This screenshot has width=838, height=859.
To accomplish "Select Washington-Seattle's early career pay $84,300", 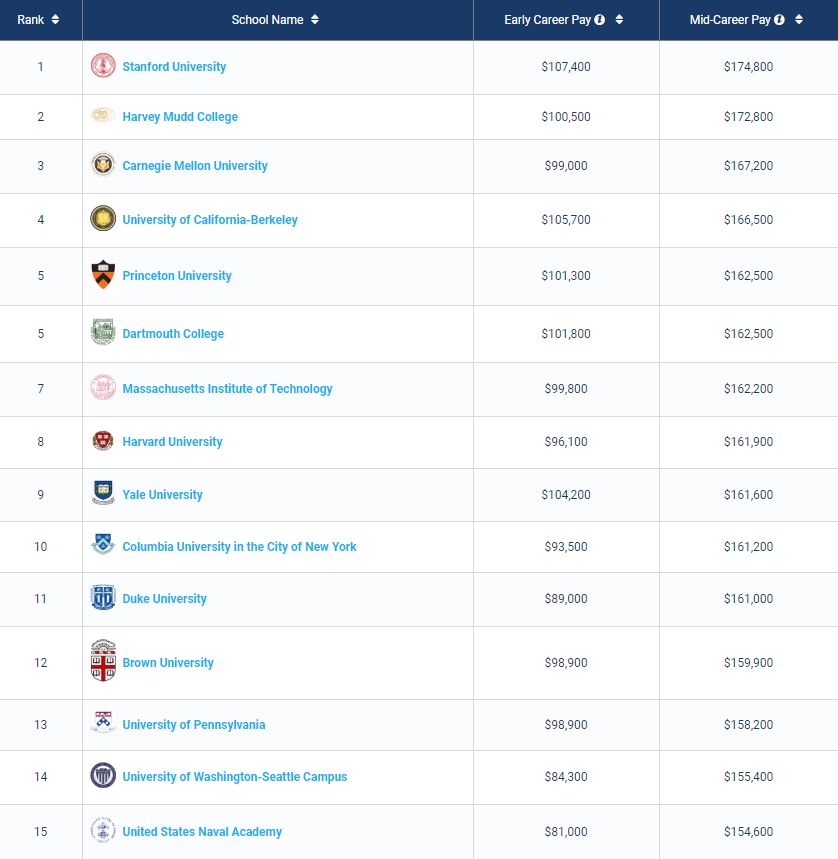I will [x=566, y=777].
